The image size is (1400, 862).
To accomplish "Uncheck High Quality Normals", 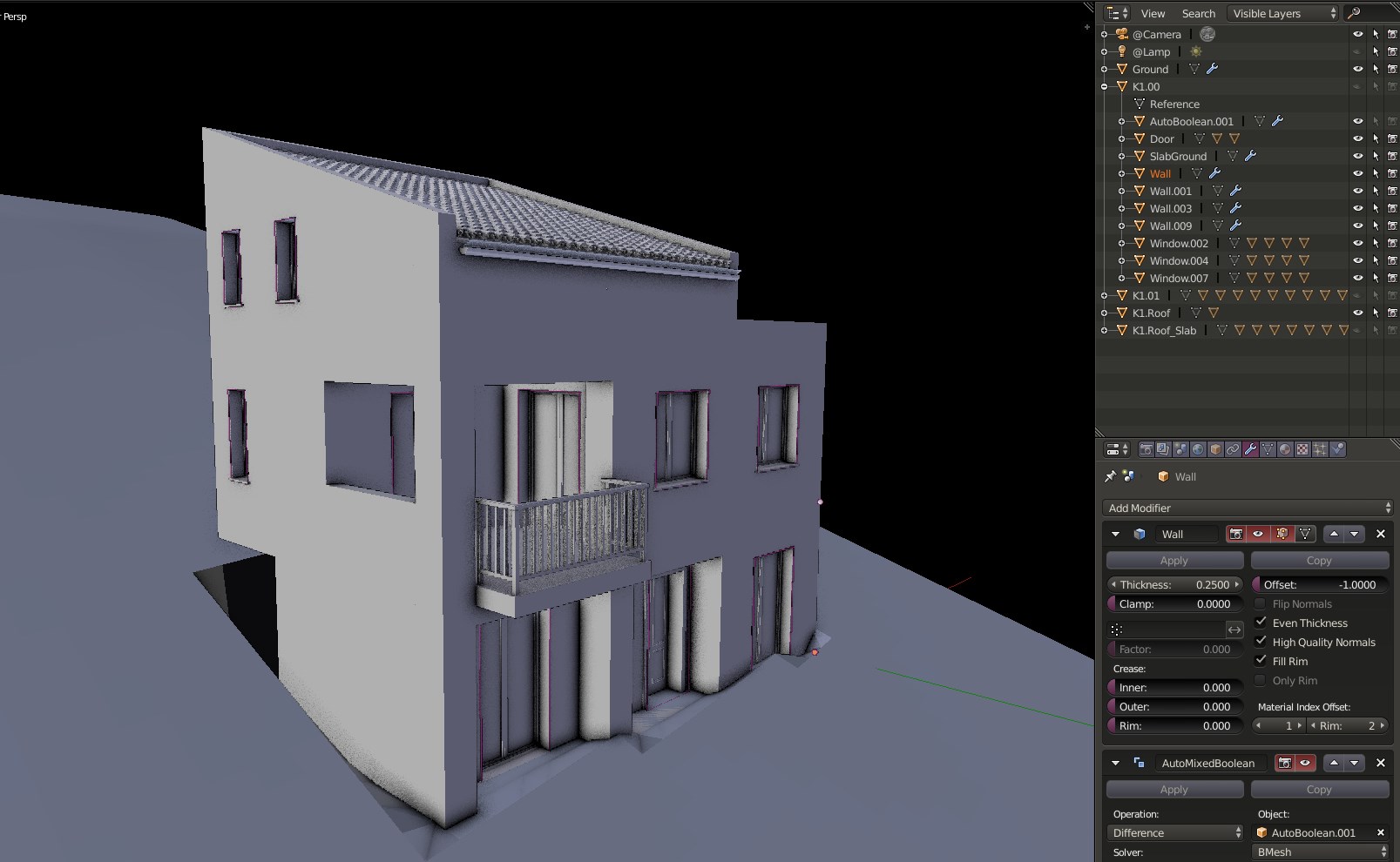I will tap(1260, 641).
